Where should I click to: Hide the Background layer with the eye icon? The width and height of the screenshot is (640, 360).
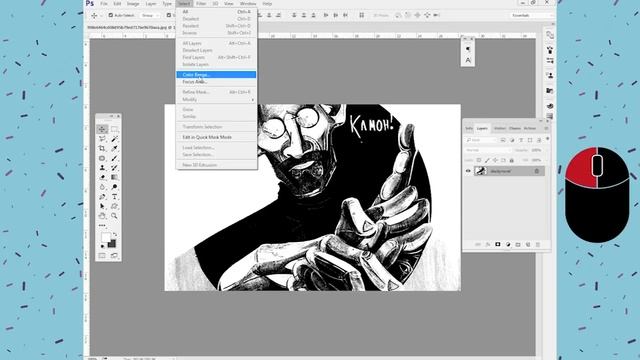click(x=468, y=171)
